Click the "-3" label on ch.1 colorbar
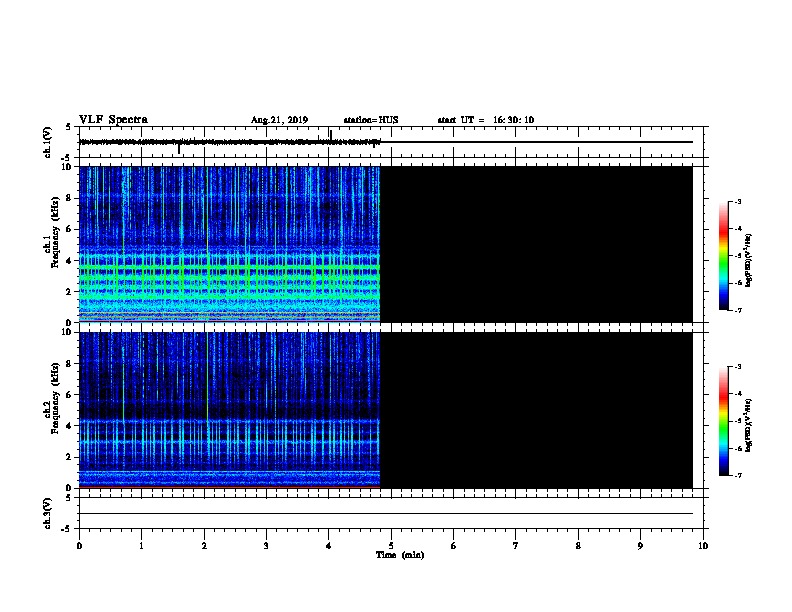Viewport: 792px width, 612px height. coord(737,201)
